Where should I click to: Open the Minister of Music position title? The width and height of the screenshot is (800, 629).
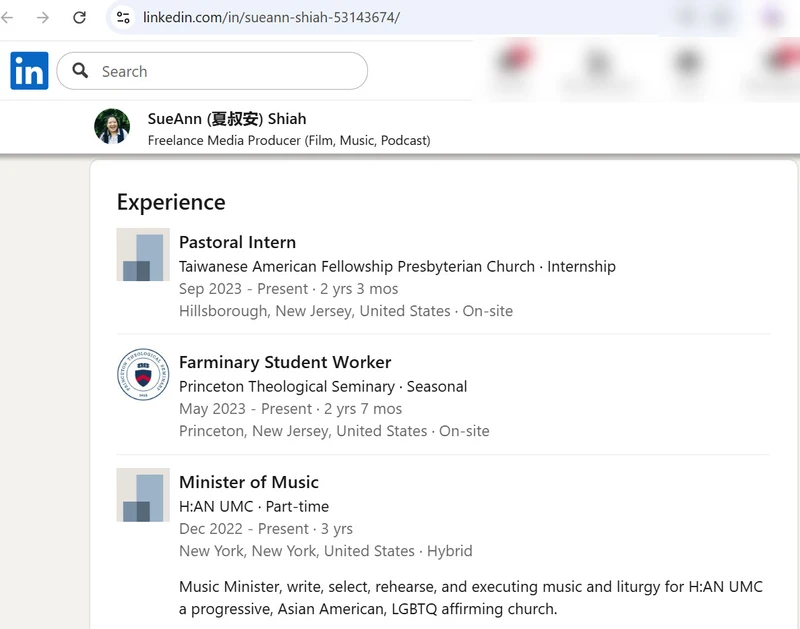click(248, 482)
